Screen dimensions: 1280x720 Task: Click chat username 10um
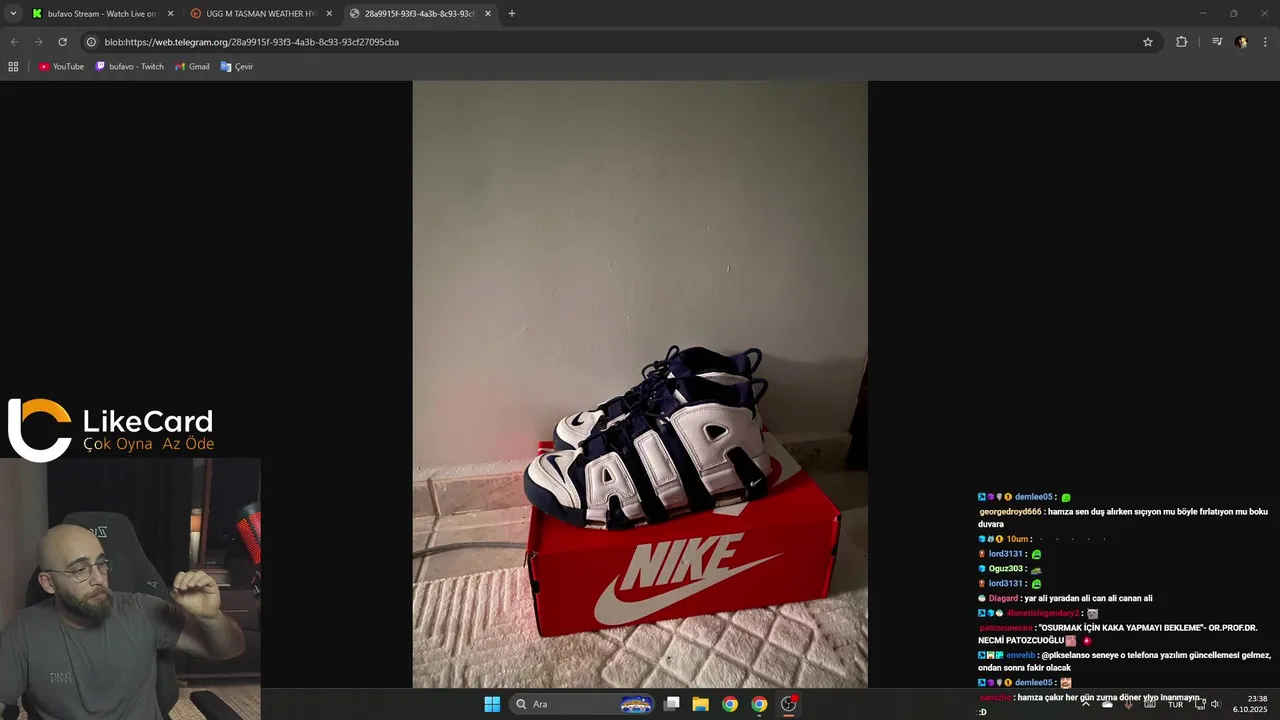tap(1017, 539)
